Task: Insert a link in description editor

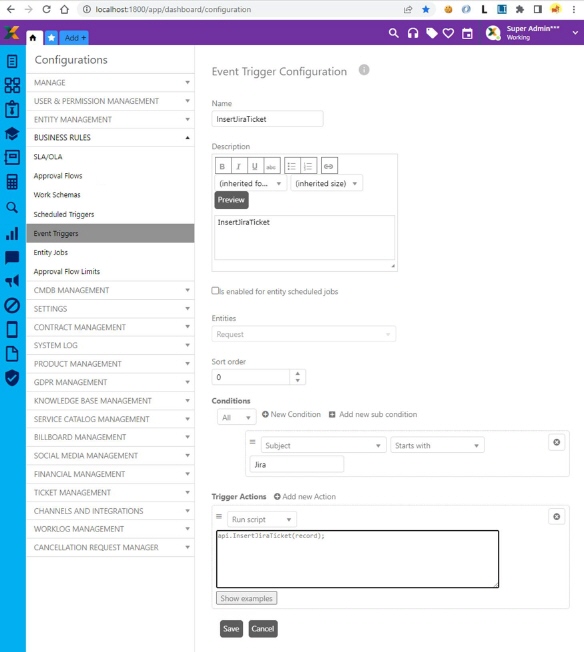Action: click(329, 166)
